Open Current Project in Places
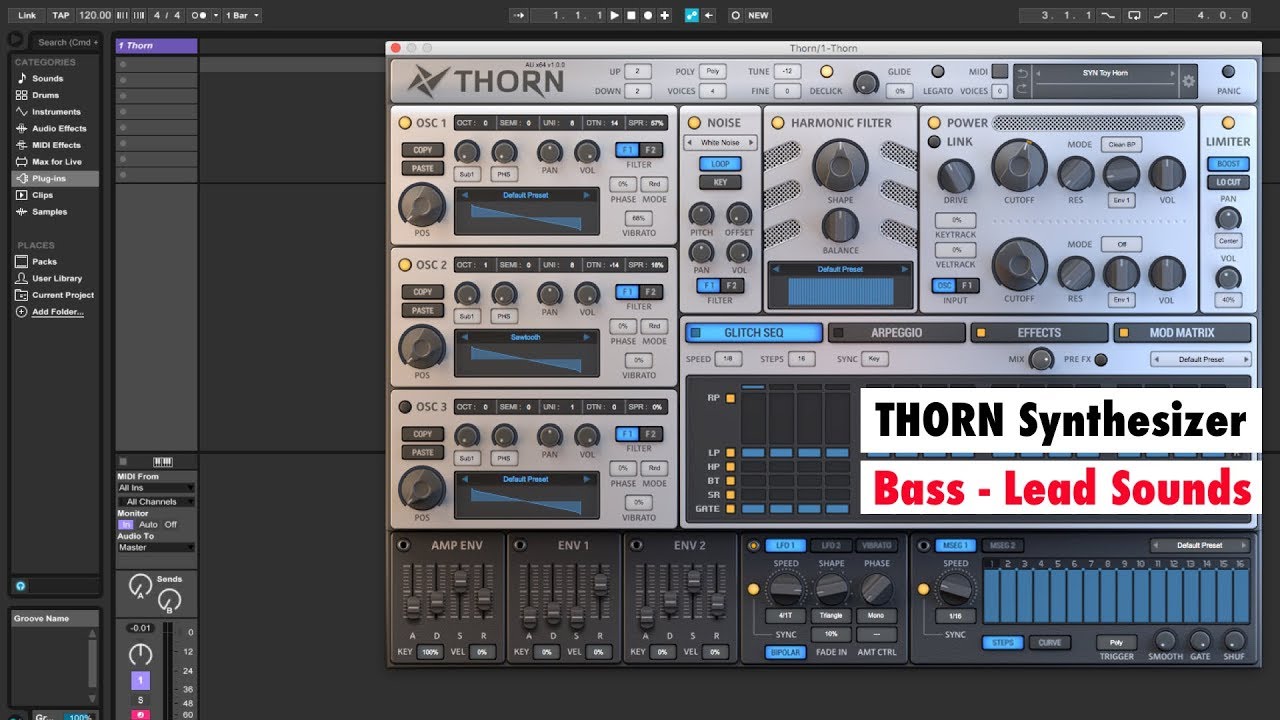The image size is (1280, 720). tap(62, 295)
